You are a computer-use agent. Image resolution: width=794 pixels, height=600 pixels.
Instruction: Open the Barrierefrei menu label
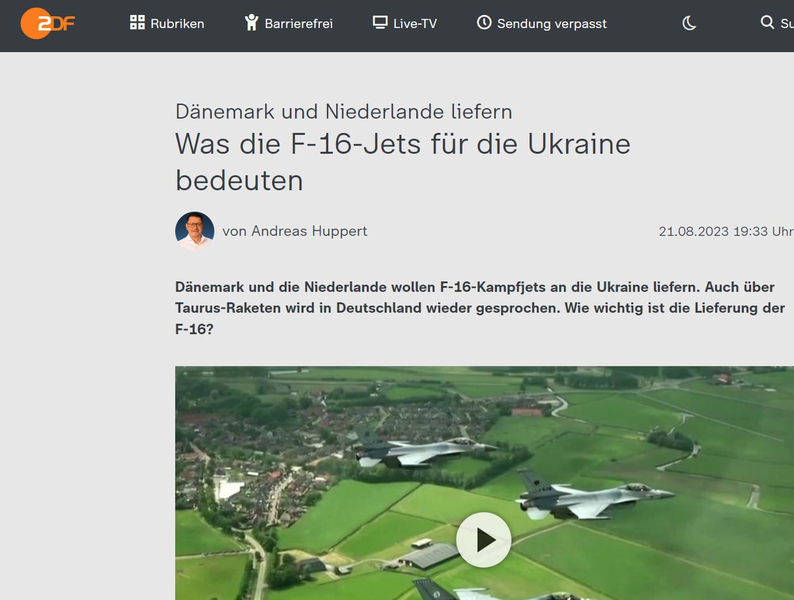[x=298, y=23]
